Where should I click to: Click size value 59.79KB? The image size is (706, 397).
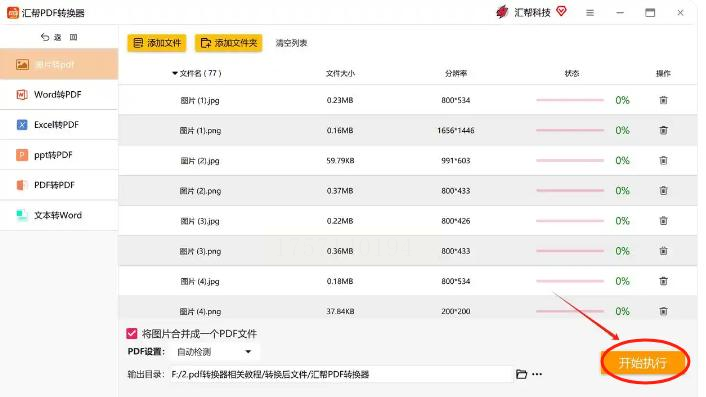click(340, 160)
